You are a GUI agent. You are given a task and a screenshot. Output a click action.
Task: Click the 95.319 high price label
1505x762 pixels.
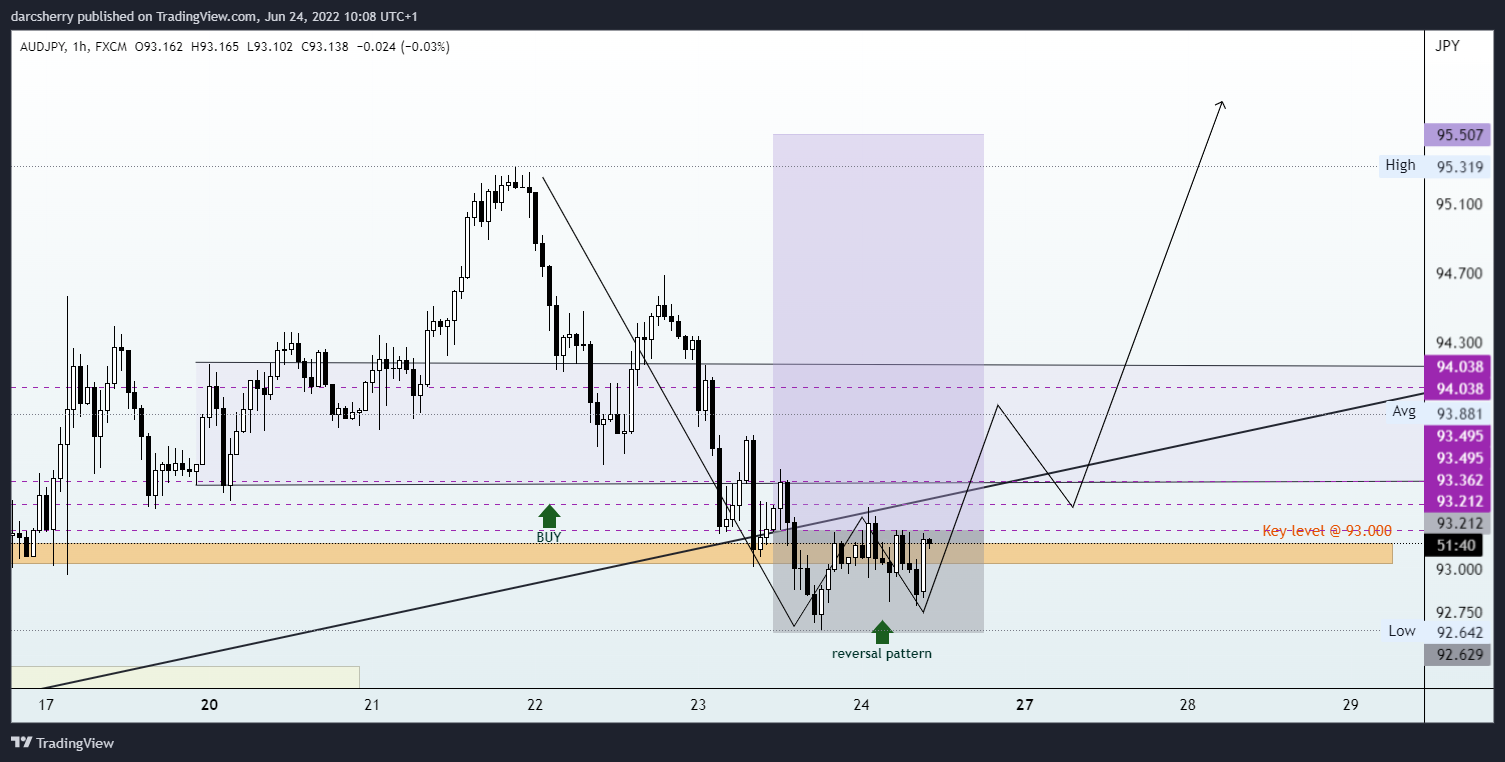[1458, 167]
